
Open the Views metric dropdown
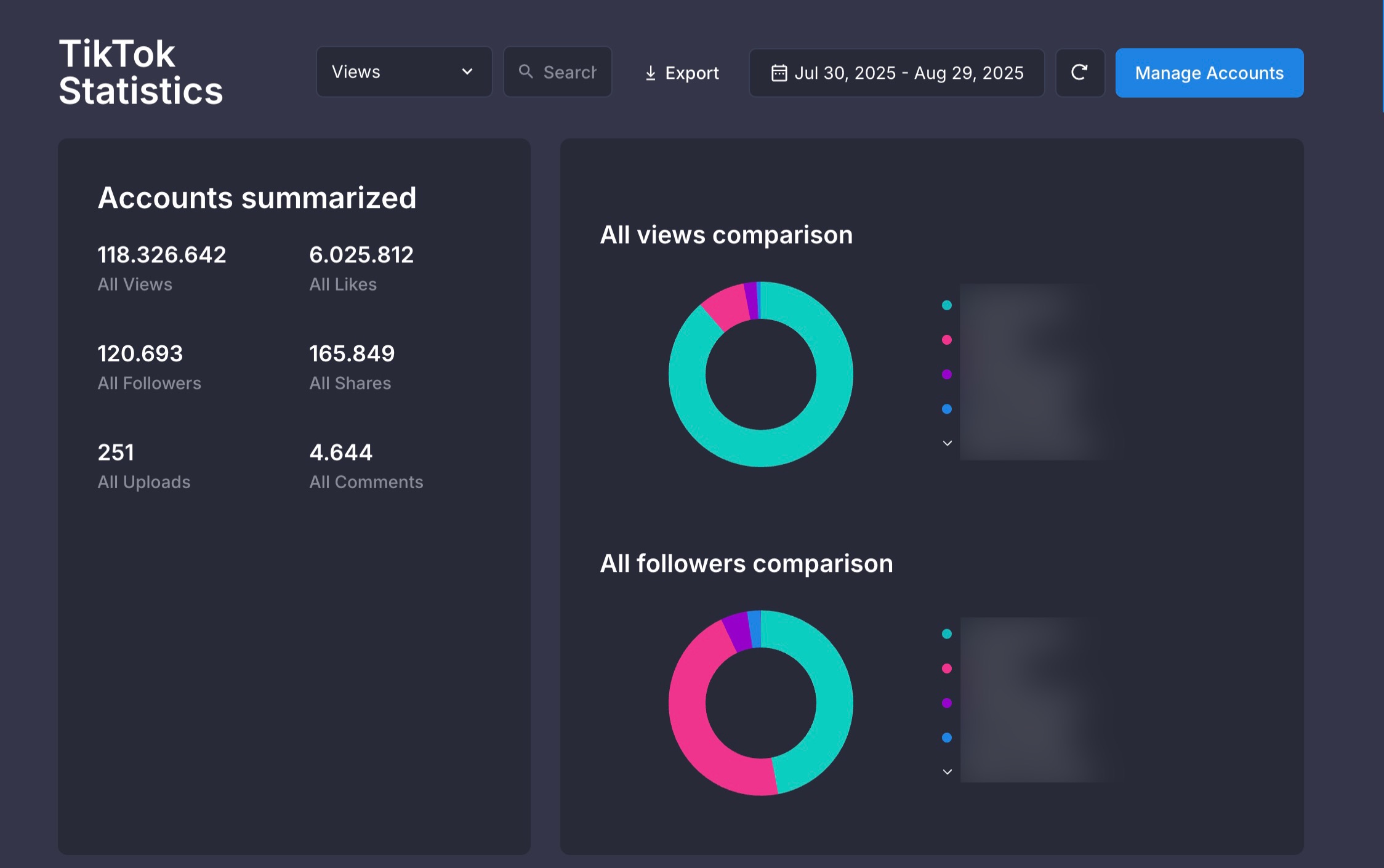tap(404, 72)
